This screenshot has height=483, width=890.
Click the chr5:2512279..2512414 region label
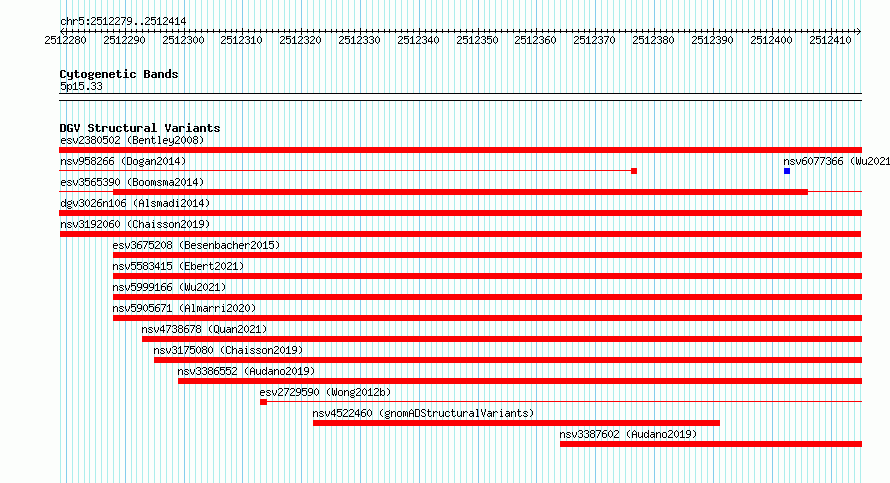click(123, 22)
